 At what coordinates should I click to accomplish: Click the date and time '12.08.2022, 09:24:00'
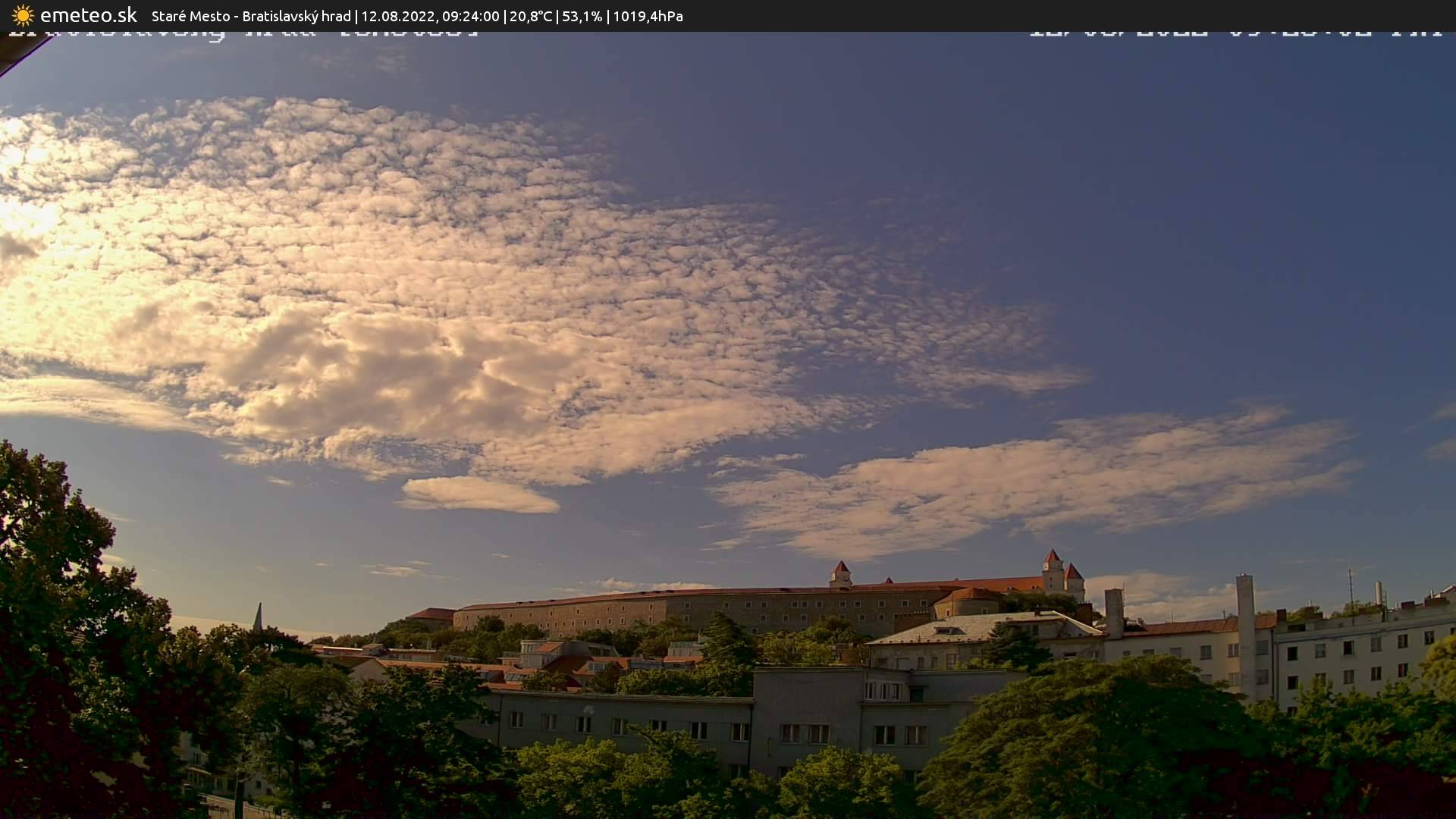coord(430,16)
